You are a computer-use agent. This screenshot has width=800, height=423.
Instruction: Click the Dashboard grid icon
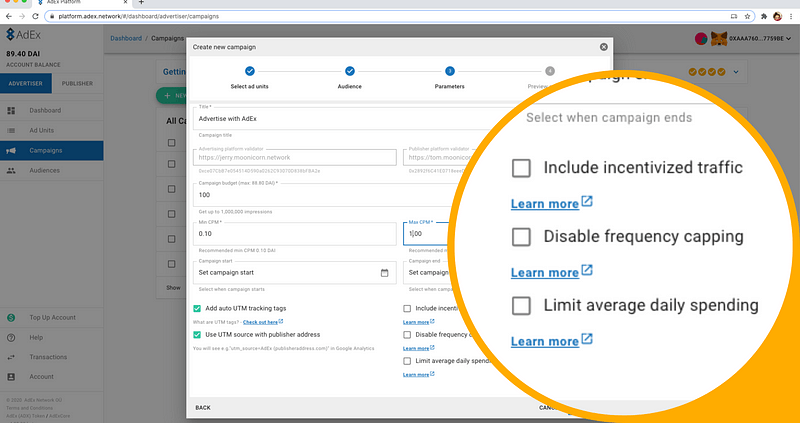click(11, 110)
